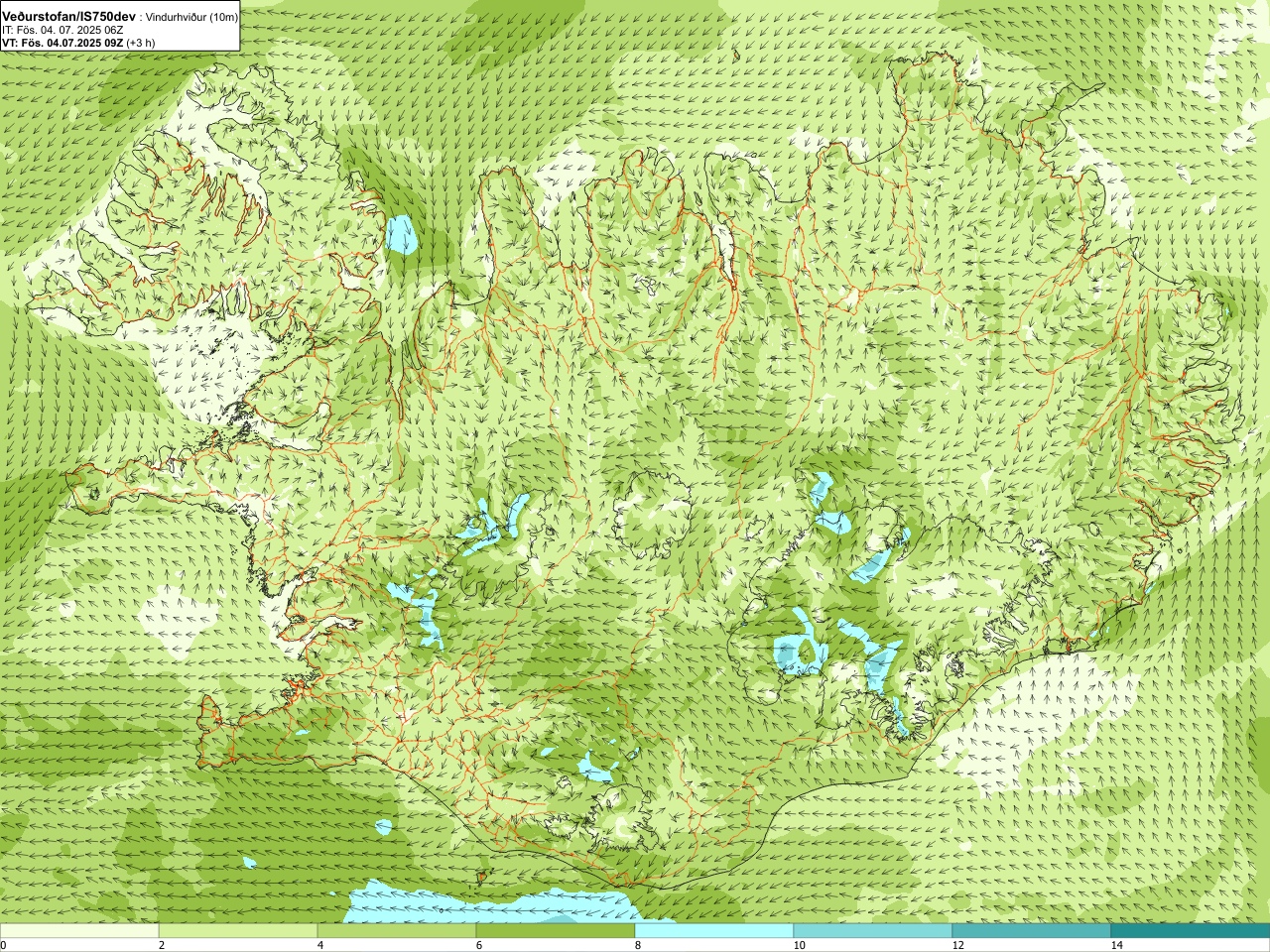Select the VT: Fös. 04.07.2025 09Z line
1270x952 pixels.
(63, 43)
